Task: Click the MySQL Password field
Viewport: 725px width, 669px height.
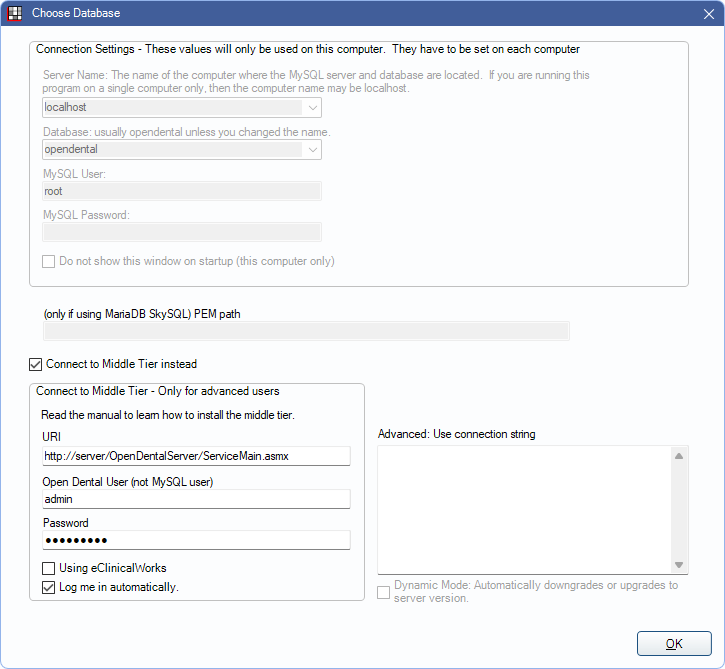Action: (182, 232)
